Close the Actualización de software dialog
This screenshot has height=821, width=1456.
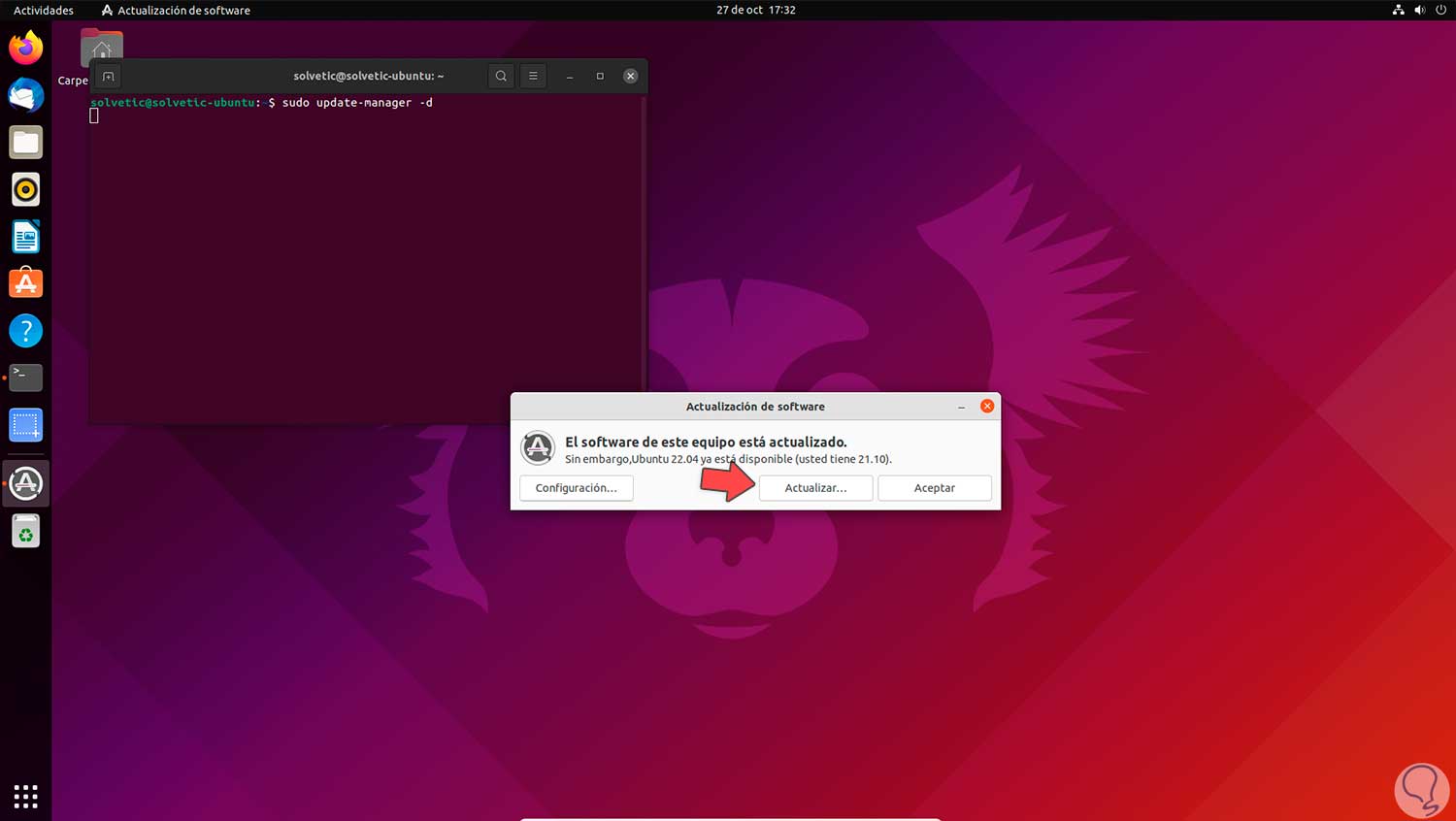click(987, 407)
